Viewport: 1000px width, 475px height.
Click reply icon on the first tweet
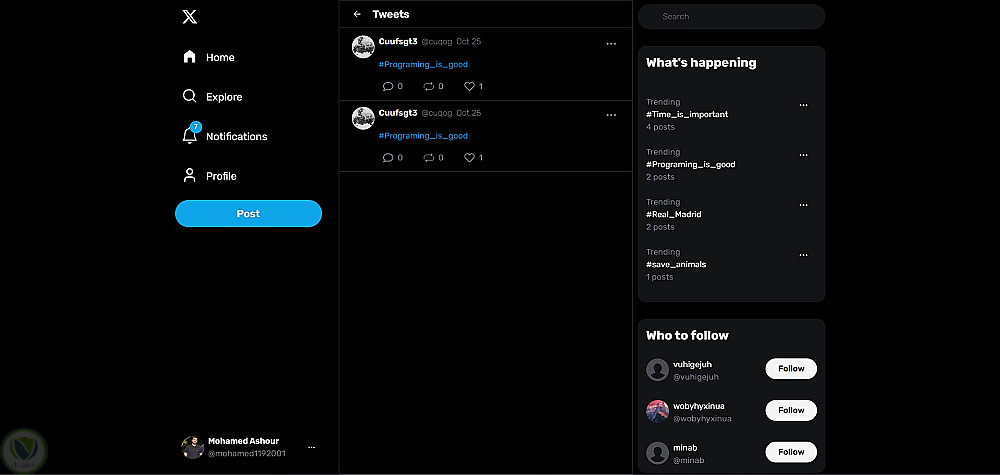(x=388, y=86)
